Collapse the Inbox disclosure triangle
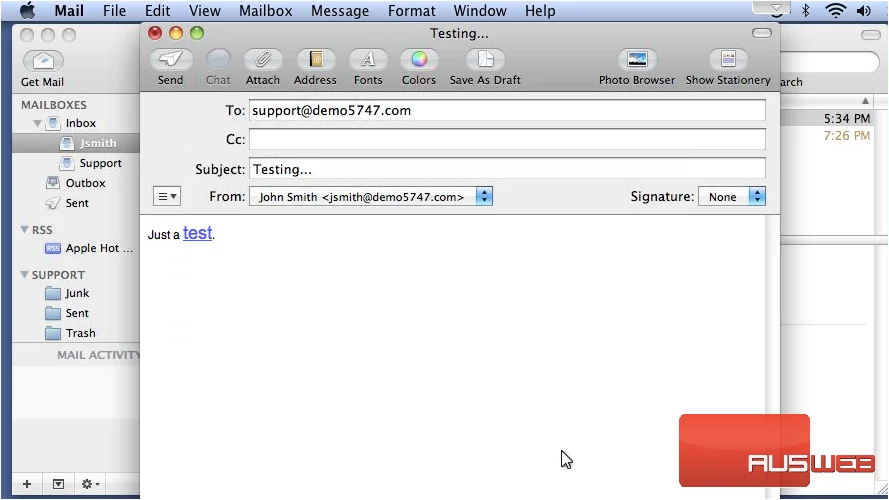Viewport: 889px width, 500px height. pos(37,123)
